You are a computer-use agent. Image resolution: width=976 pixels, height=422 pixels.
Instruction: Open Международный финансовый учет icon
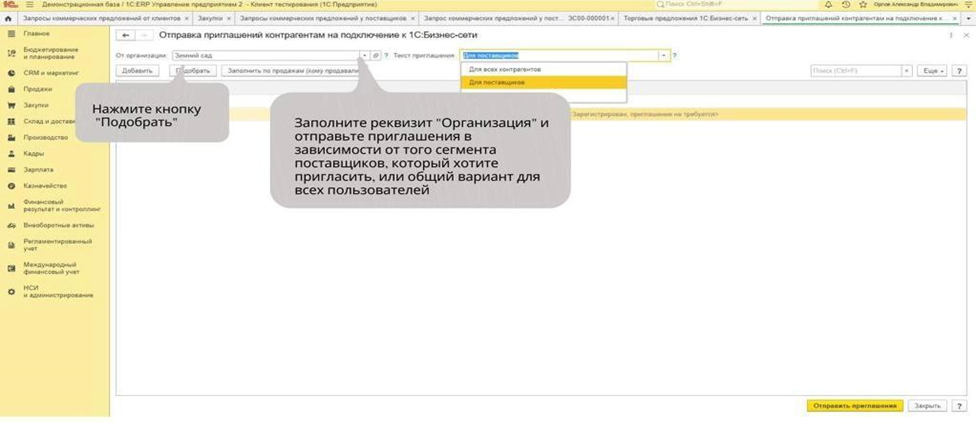click(11, 268)
